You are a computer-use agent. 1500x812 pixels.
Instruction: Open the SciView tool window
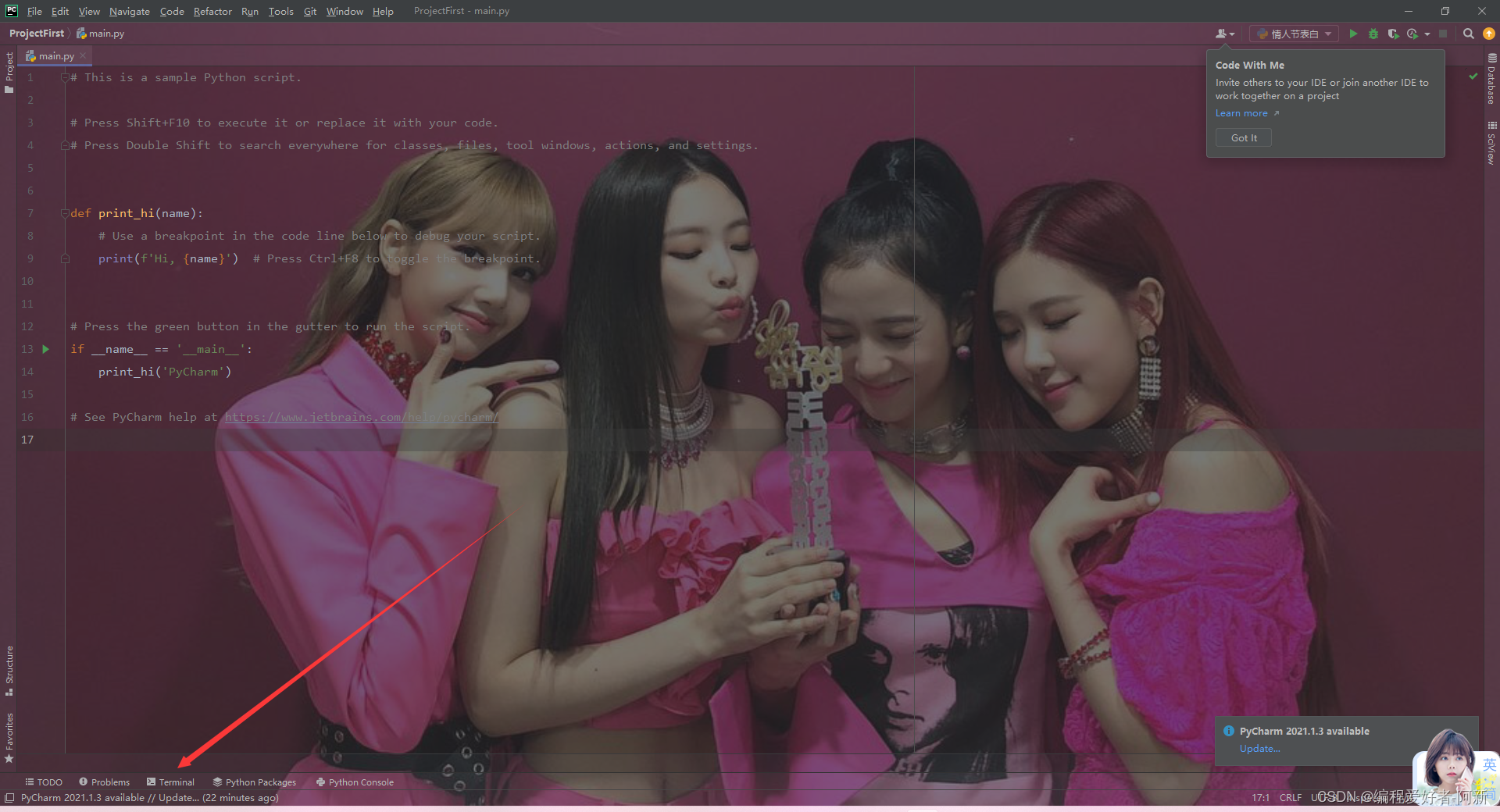[1491, 142]
